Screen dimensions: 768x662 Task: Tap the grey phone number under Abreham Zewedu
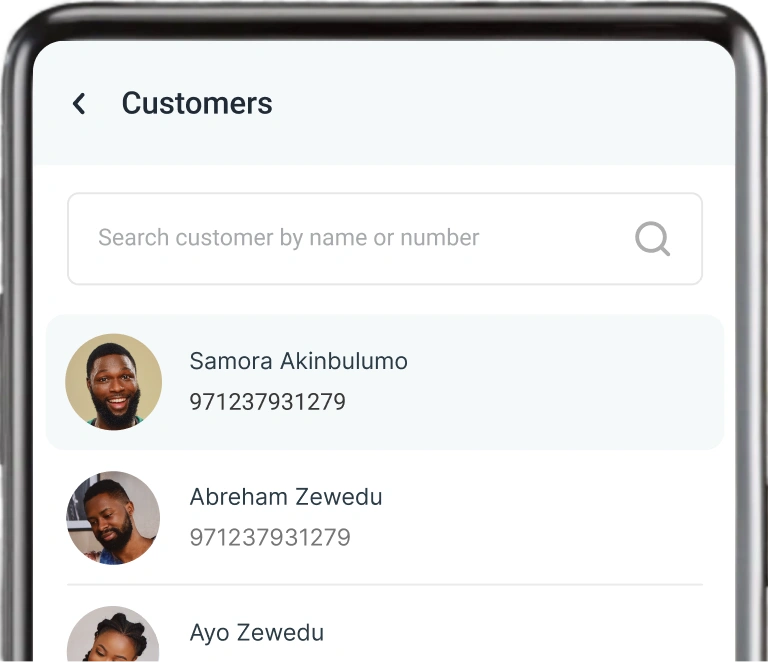[x=270, y=537]
